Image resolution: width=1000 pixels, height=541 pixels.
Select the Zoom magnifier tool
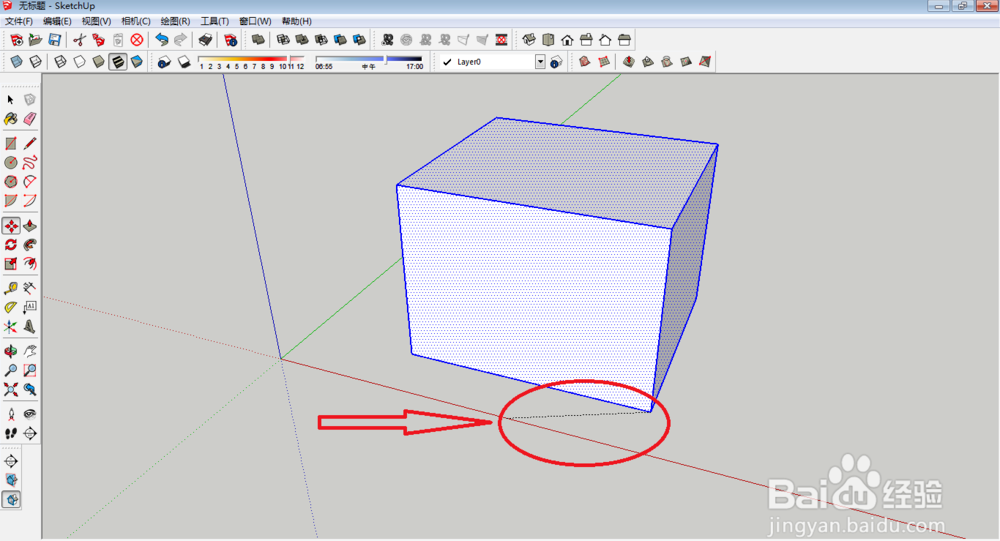(x=10, y=370)
